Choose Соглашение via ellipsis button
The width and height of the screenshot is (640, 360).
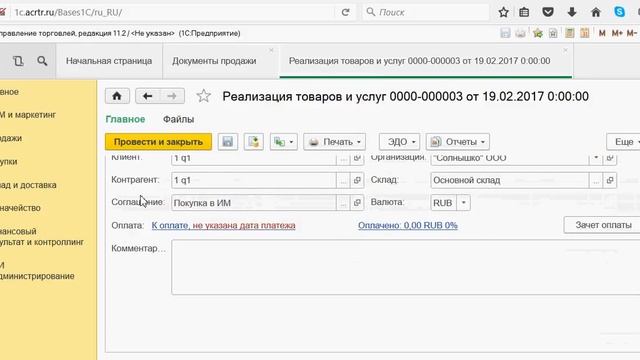(x=343, y=203)
